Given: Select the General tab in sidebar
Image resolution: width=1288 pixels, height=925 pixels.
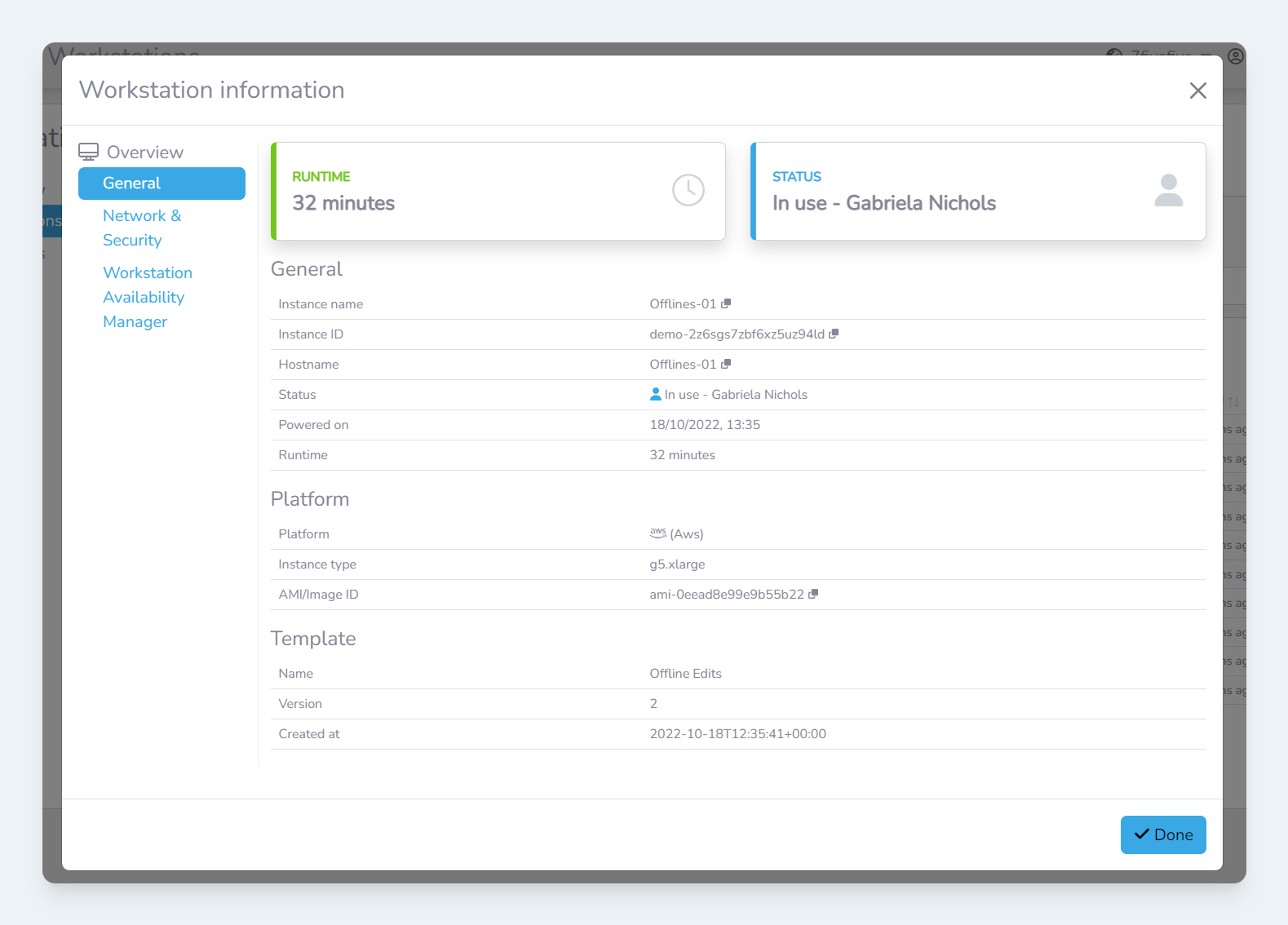Looking at the screenshot, I should 162,184.
